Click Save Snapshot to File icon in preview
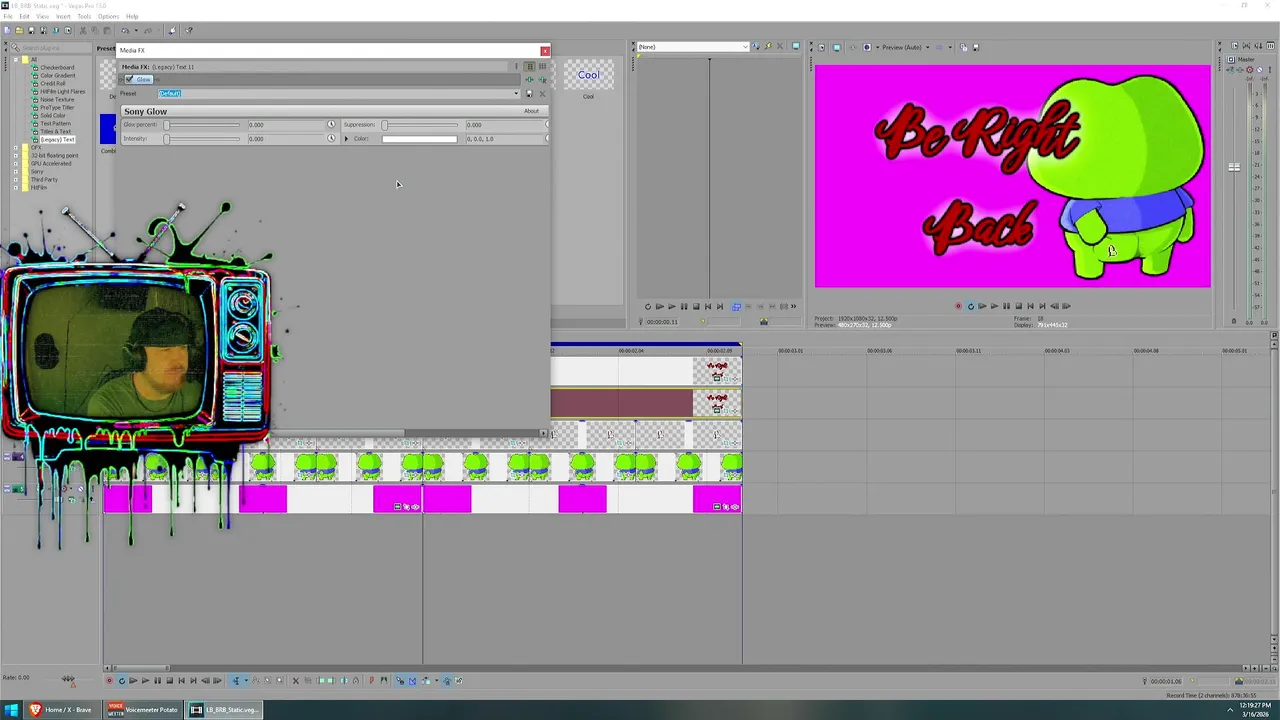The image size is (1280, 720). (976, 47)
